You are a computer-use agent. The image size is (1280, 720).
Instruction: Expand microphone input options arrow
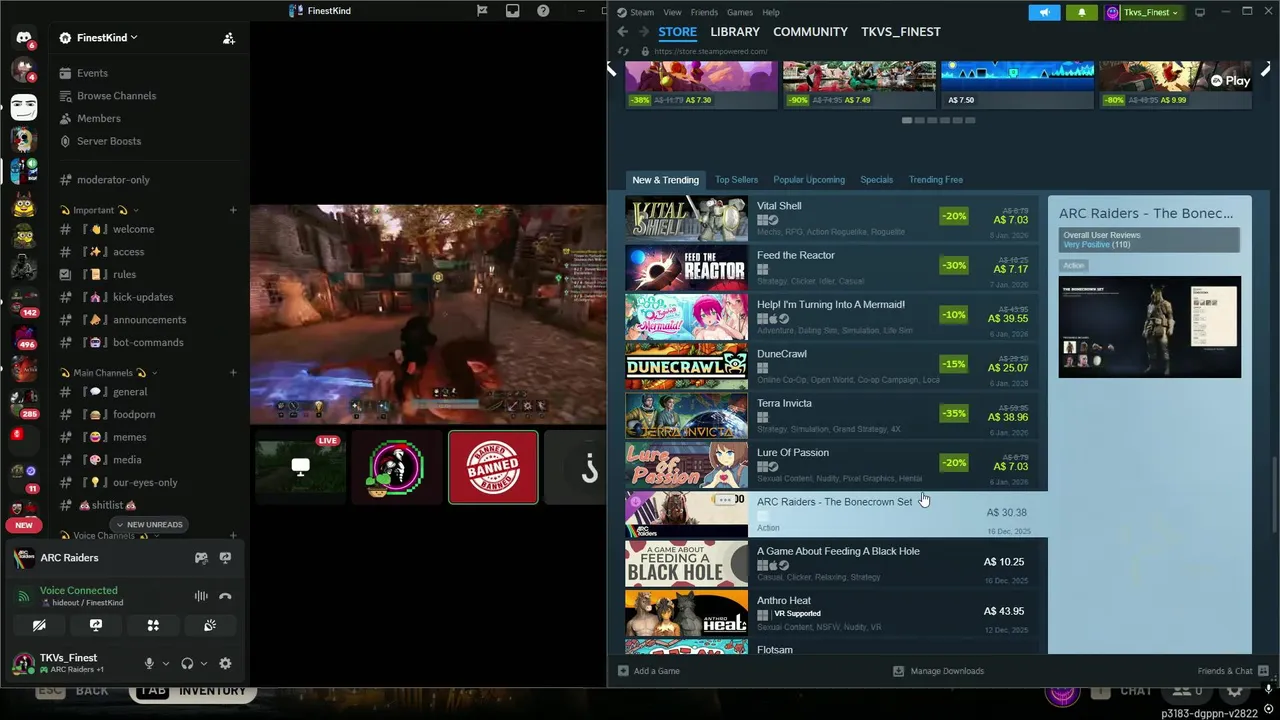coord(165,663)
